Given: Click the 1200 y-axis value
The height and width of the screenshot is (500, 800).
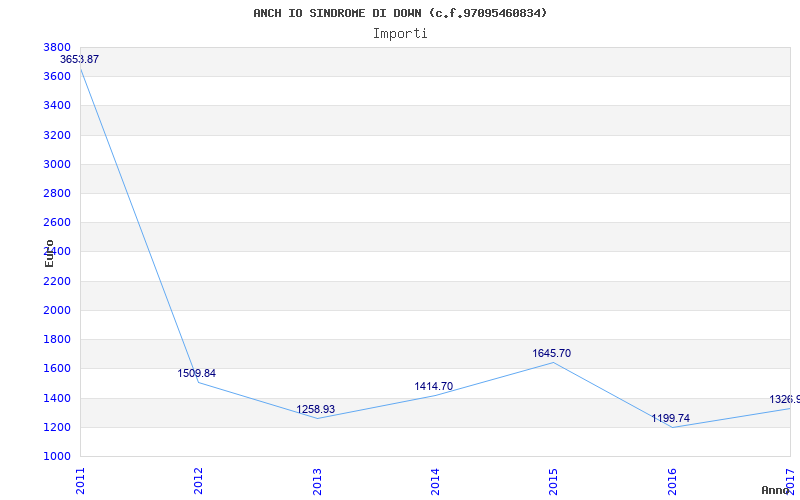Looking at the screenshot, I should point(57,427).
